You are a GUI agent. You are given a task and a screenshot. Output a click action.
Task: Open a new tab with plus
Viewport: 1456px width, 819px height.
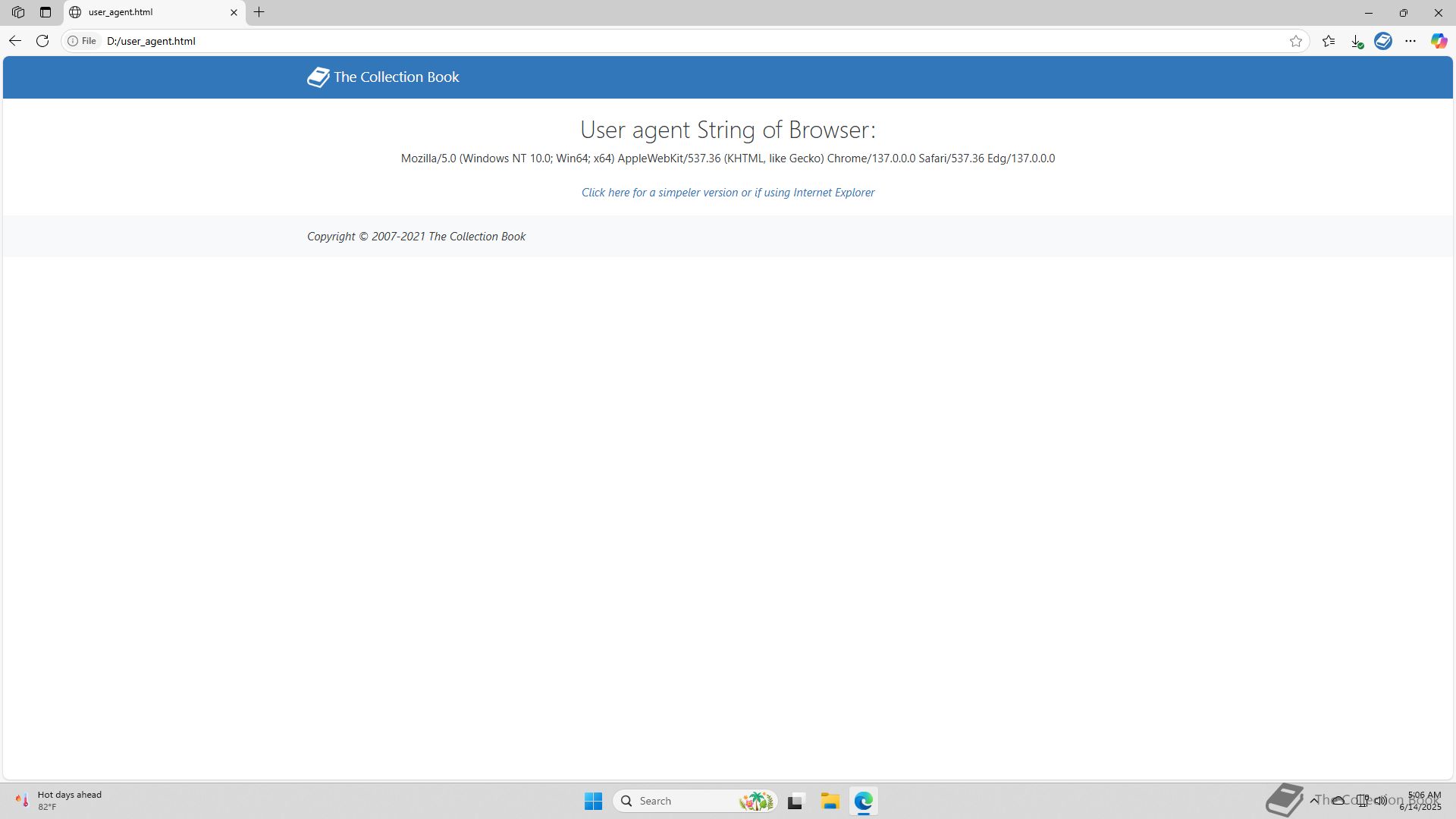[259, 12]
